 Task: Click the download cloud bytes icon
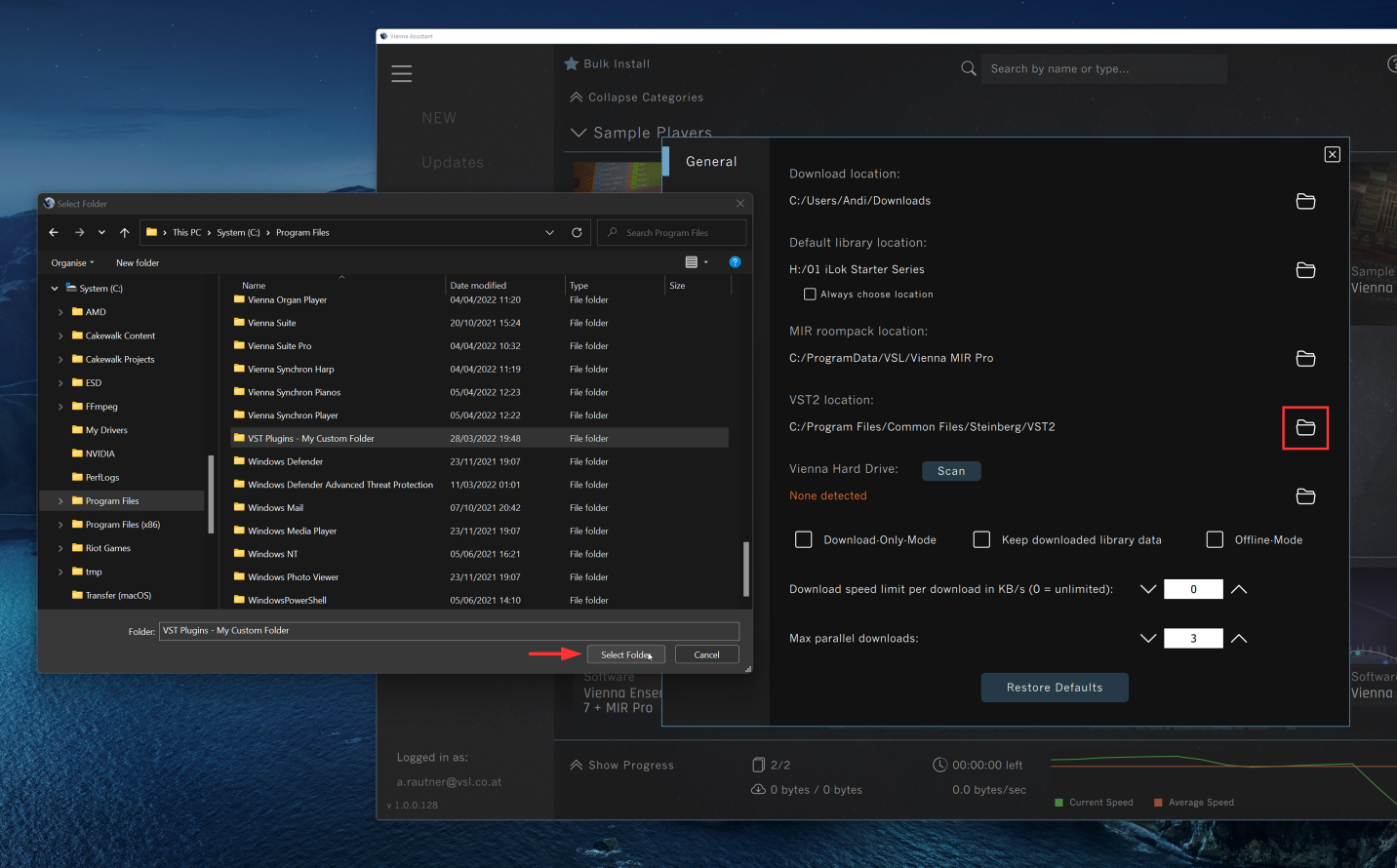click(x=758, y=789)
